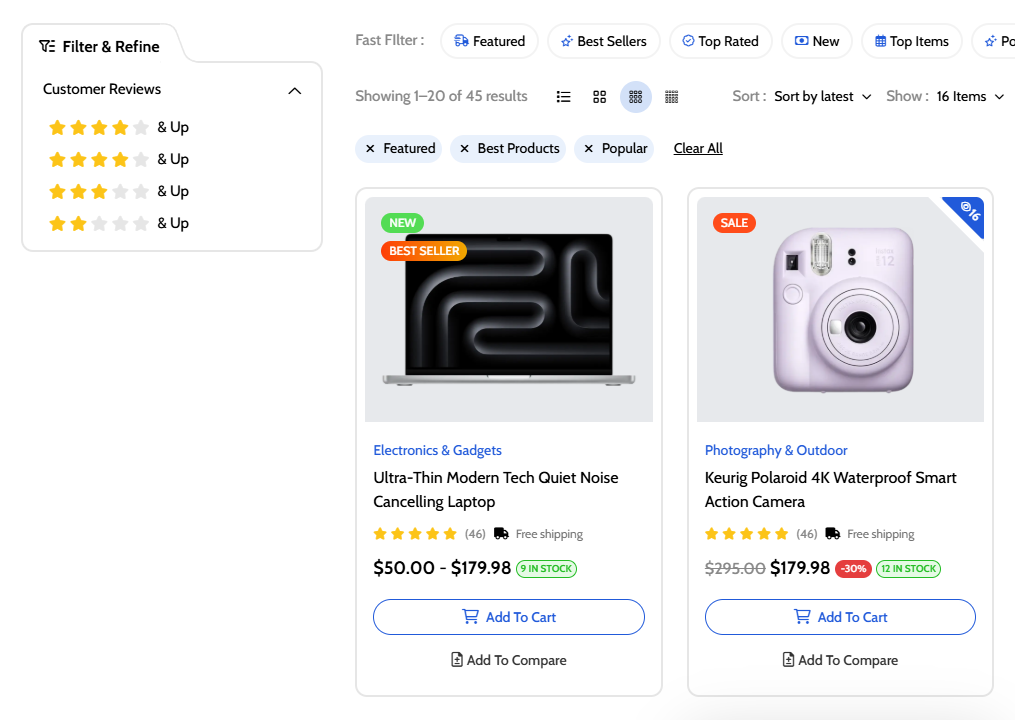Switch to list view layout
Image resolution: width=1015 pixels, height=720 pixels.
tap(564, 97)
